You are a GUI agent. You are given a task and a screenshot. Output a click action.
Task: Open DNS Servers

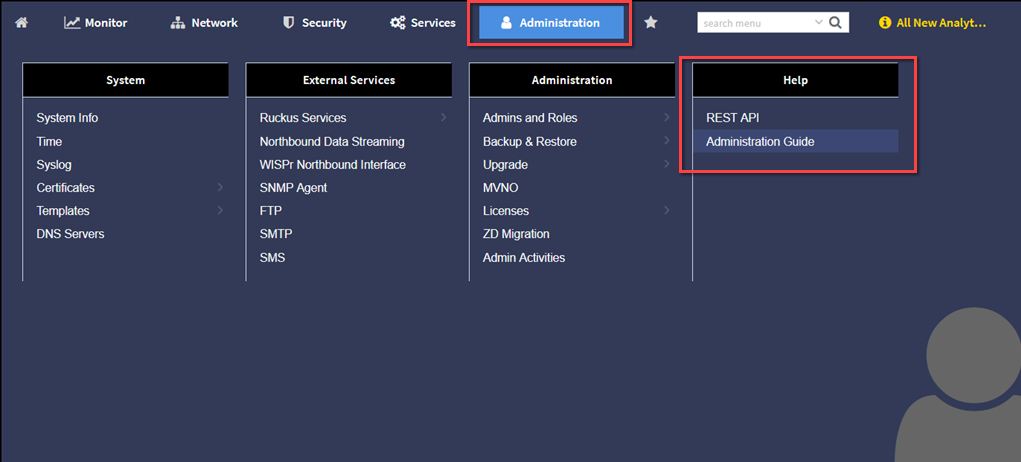tap(70, 234)
